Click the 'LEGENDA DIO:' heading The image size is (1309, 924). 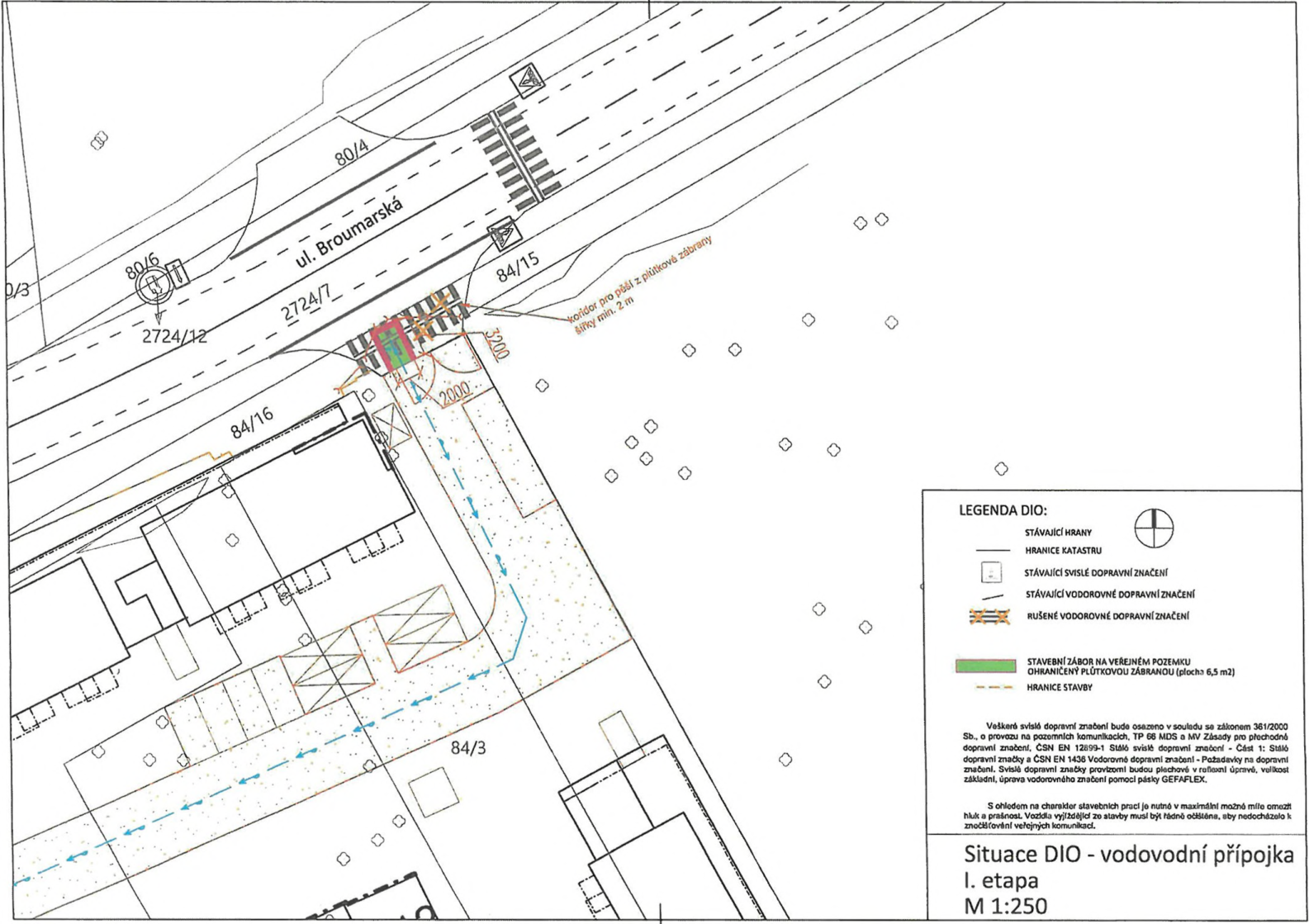click(x=1002, y=510)
